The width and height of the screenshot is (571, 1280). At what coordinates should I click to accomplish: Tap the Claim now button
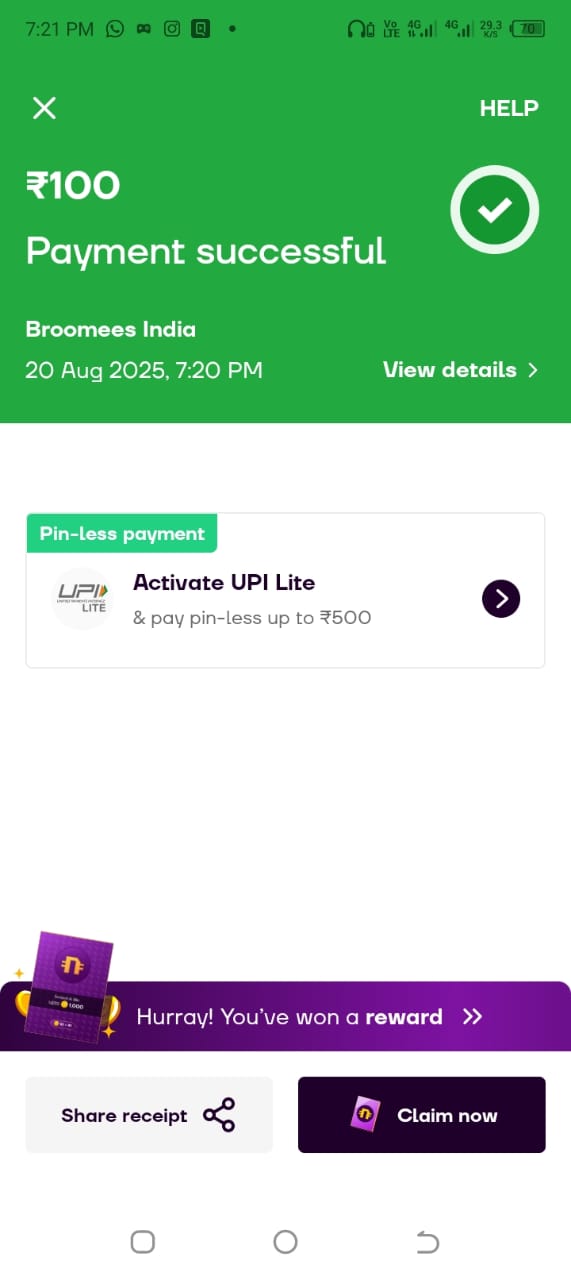click(x=422, y=1115)
